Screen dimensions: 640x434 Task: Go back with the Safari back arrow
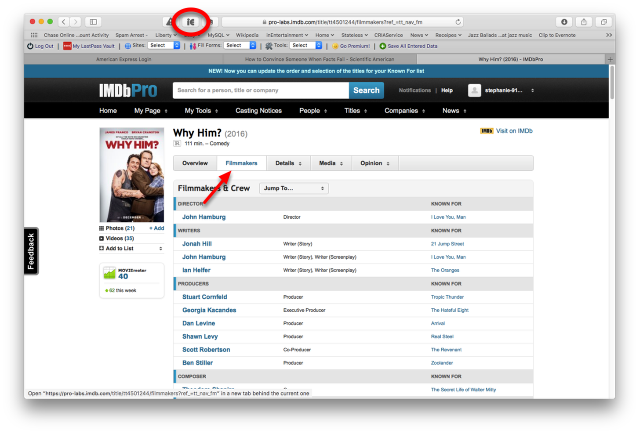(64, 22)
